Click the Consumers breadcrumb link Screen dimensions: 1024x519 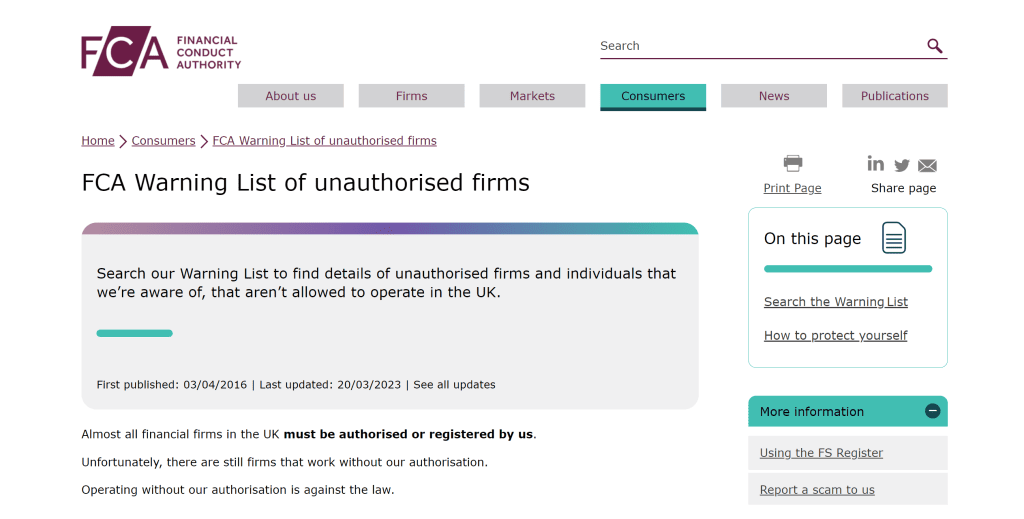point(163,141)
